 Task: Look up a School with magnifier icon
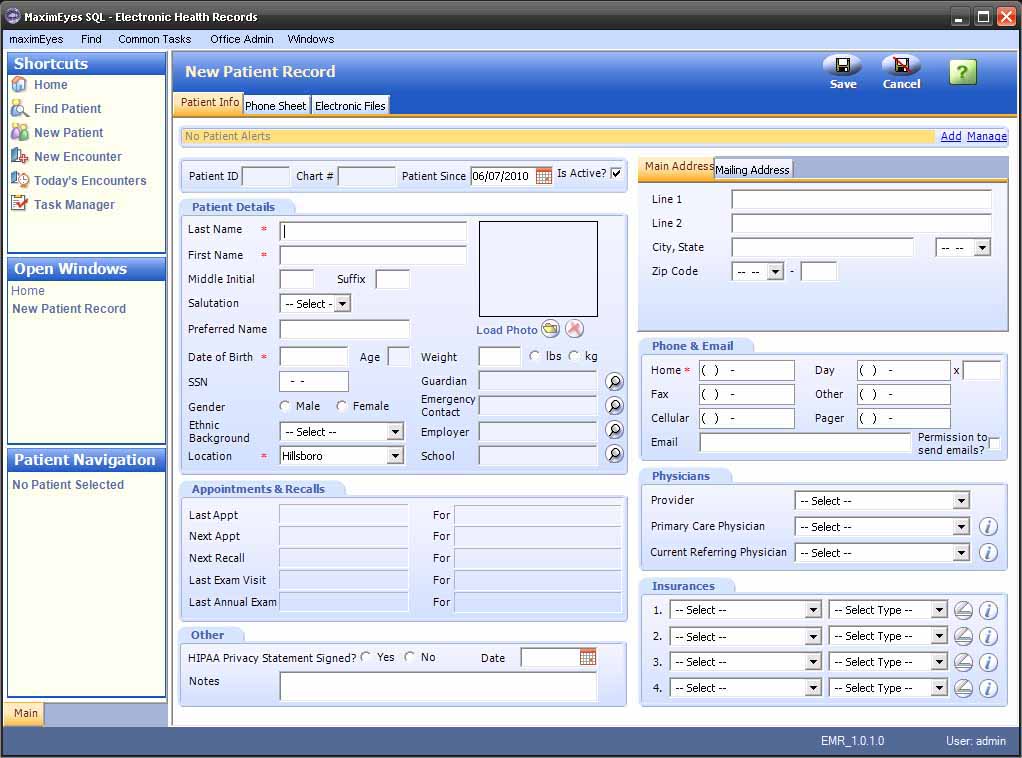click(x=614, y=454)
